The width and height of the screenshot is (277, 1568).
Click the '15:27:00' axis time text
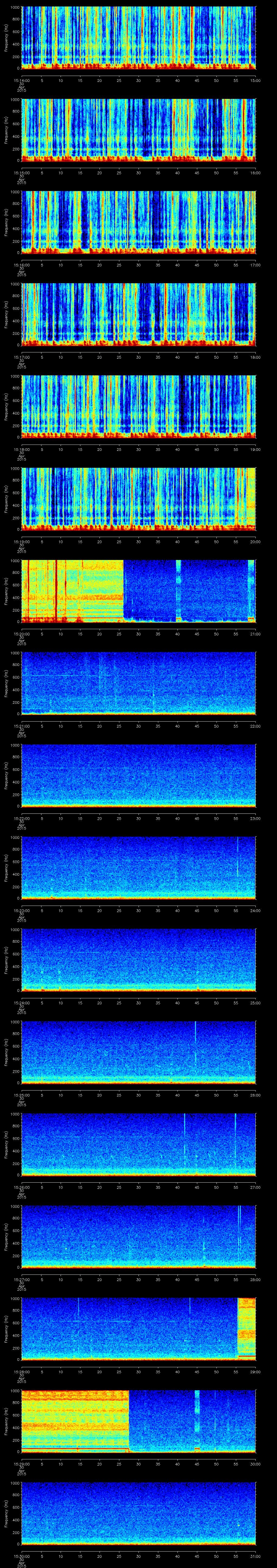point(21,1279)
